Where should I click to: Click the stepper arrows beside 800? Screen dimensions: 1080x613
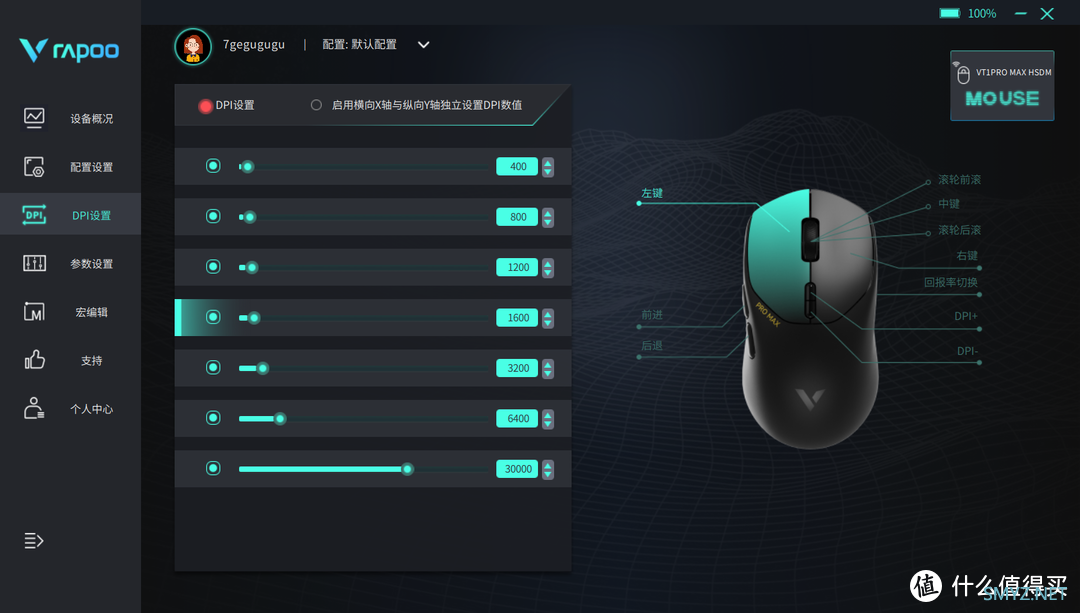pyautogui.click(x=548, y=217)
